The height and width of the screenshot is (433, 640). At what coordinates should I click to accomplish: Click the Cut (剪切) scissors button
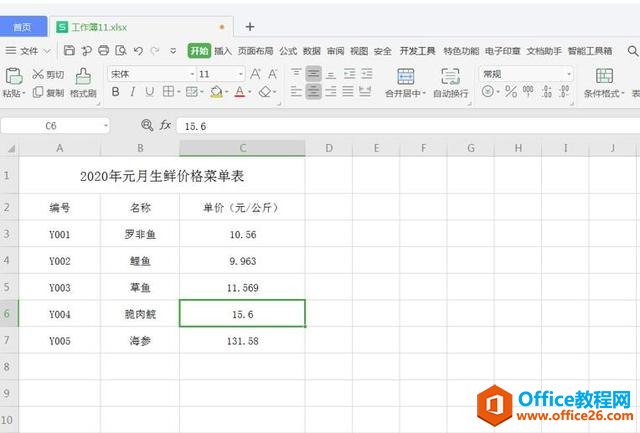pyautogui.click(x=48, y=74)
